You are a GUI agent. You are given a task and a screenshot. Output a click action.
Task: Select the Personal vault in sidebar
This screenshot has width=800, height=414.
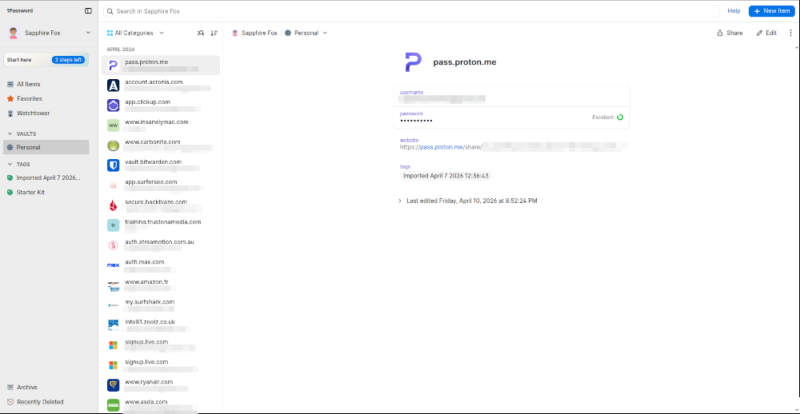click(46, 148)
